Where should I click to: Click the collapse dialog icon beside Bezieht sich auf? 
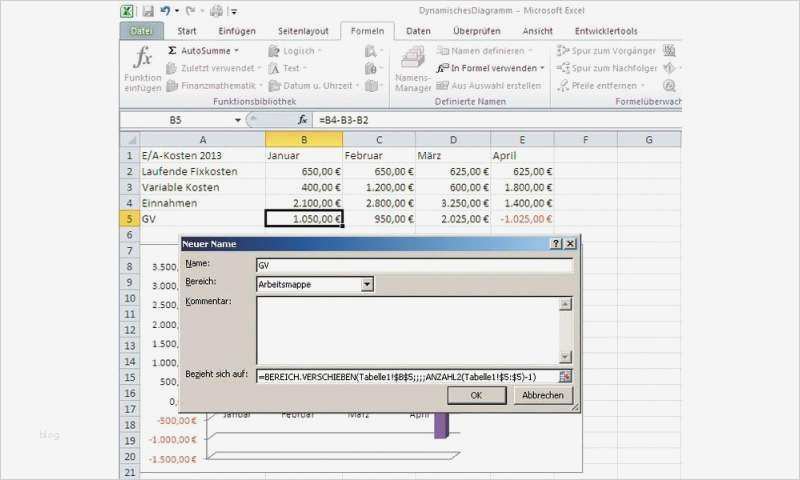point(565,377)
